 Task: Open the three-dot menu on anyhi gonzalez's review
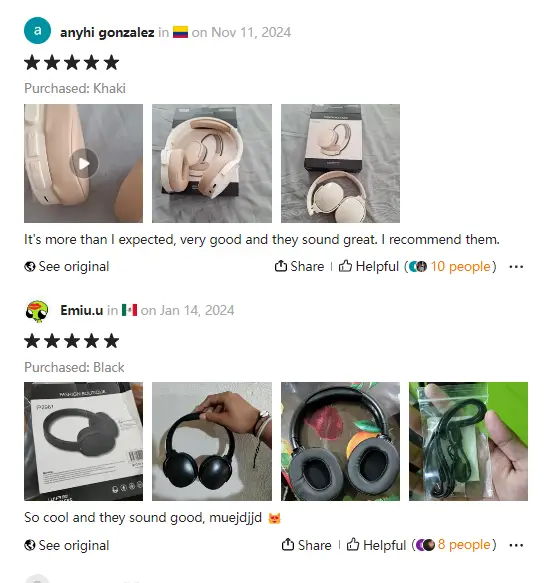point(516,267)
